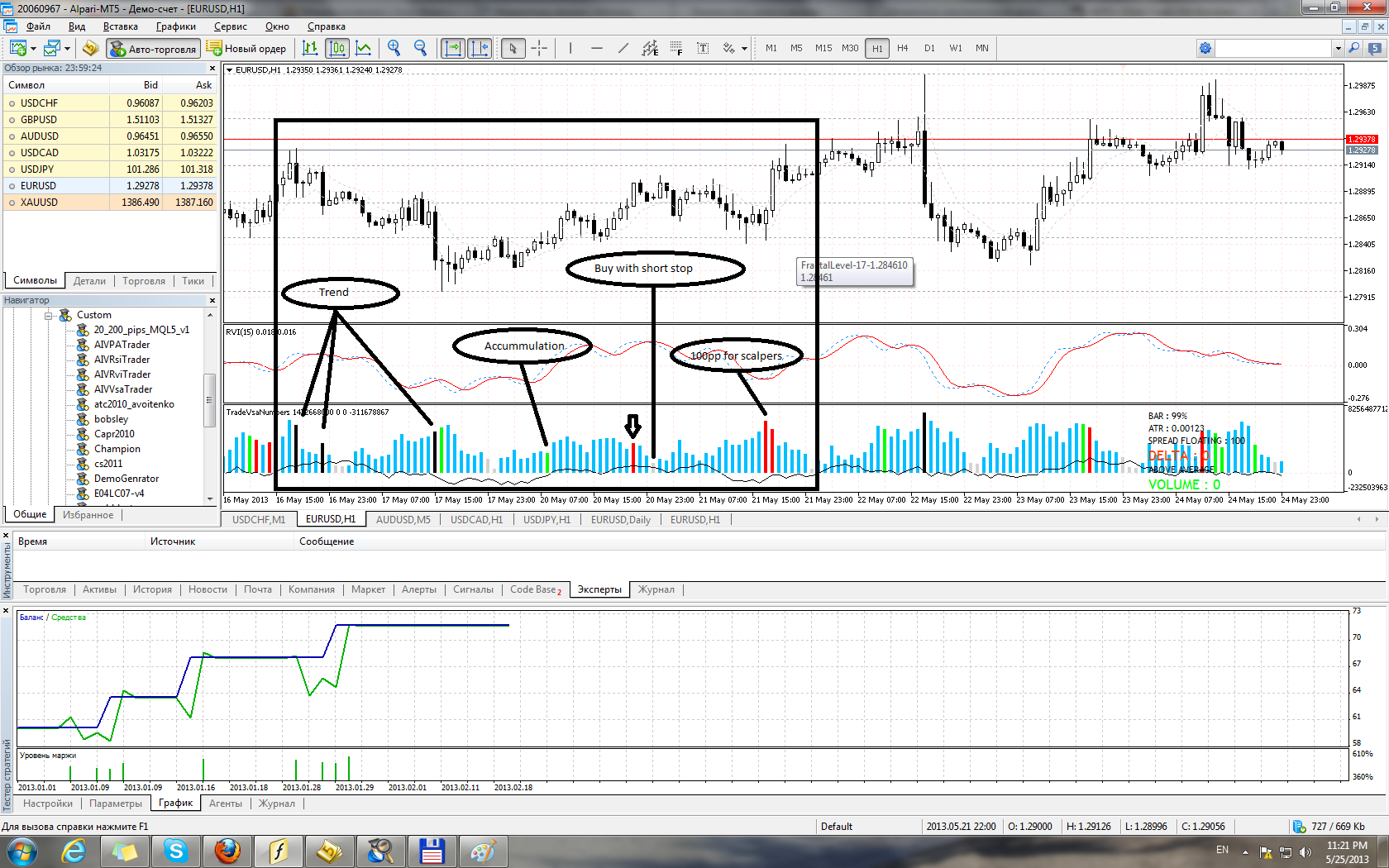Switch timeframe to H4
The width and height of the screenshot is (1389, 868).
[903, 48]
